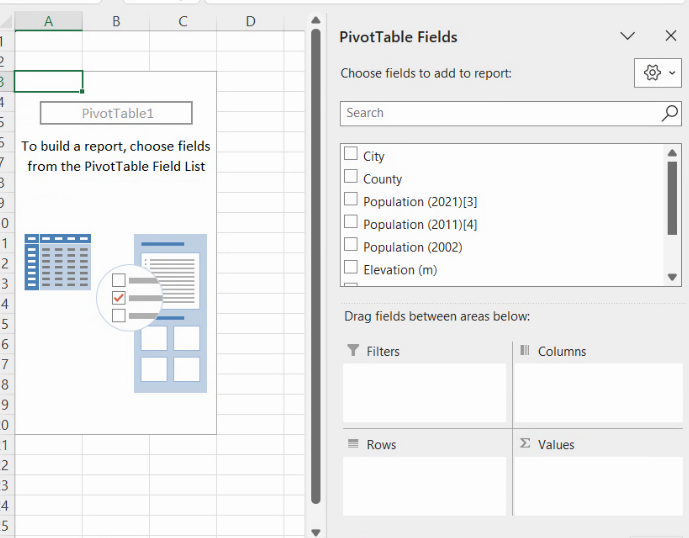
Task: Enable the County field checkbox
Action: pyautogui.click(x=351, y=177)
